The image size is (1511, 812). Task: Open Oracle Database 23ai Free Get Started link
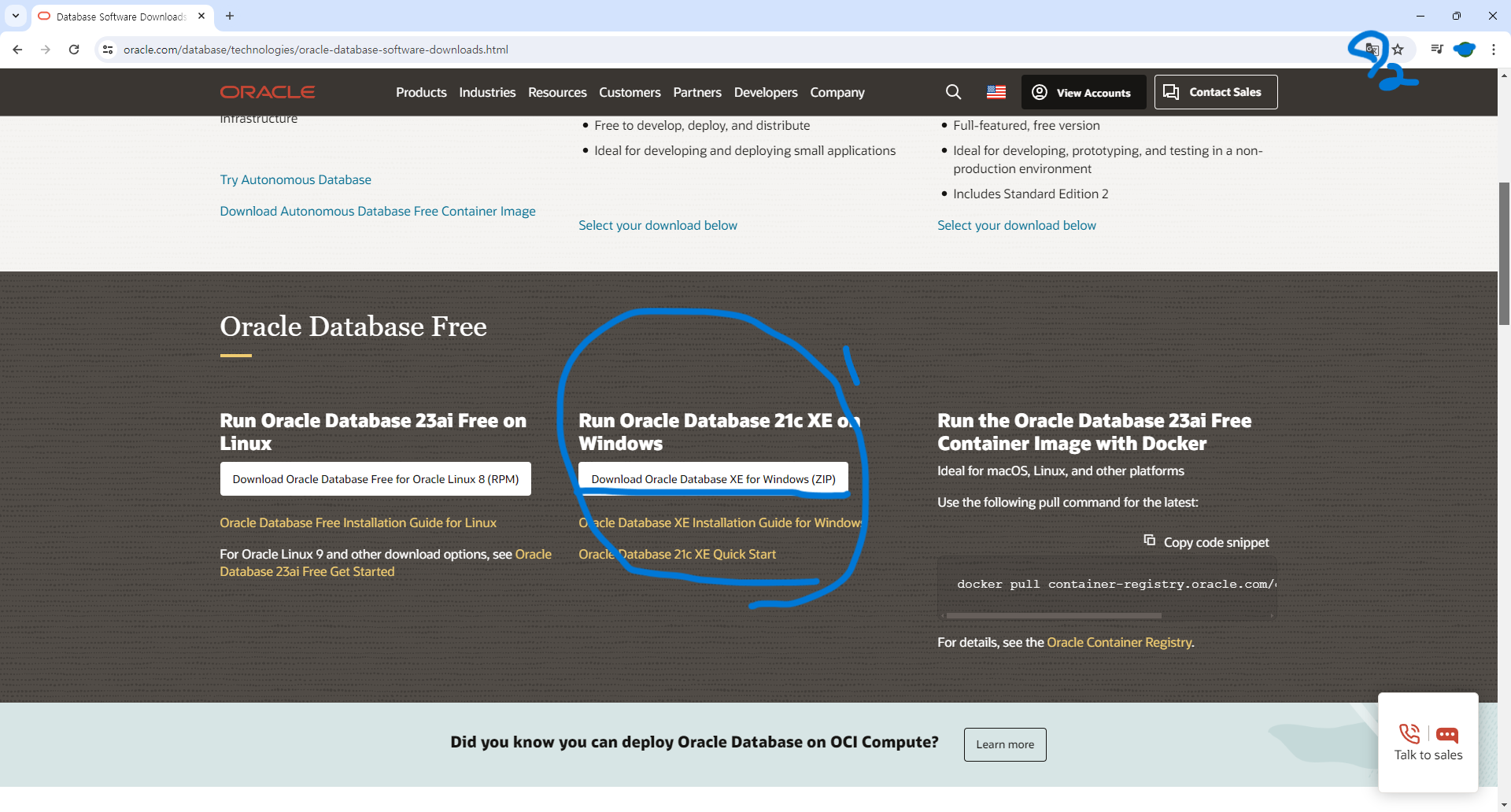click(386, 563)
